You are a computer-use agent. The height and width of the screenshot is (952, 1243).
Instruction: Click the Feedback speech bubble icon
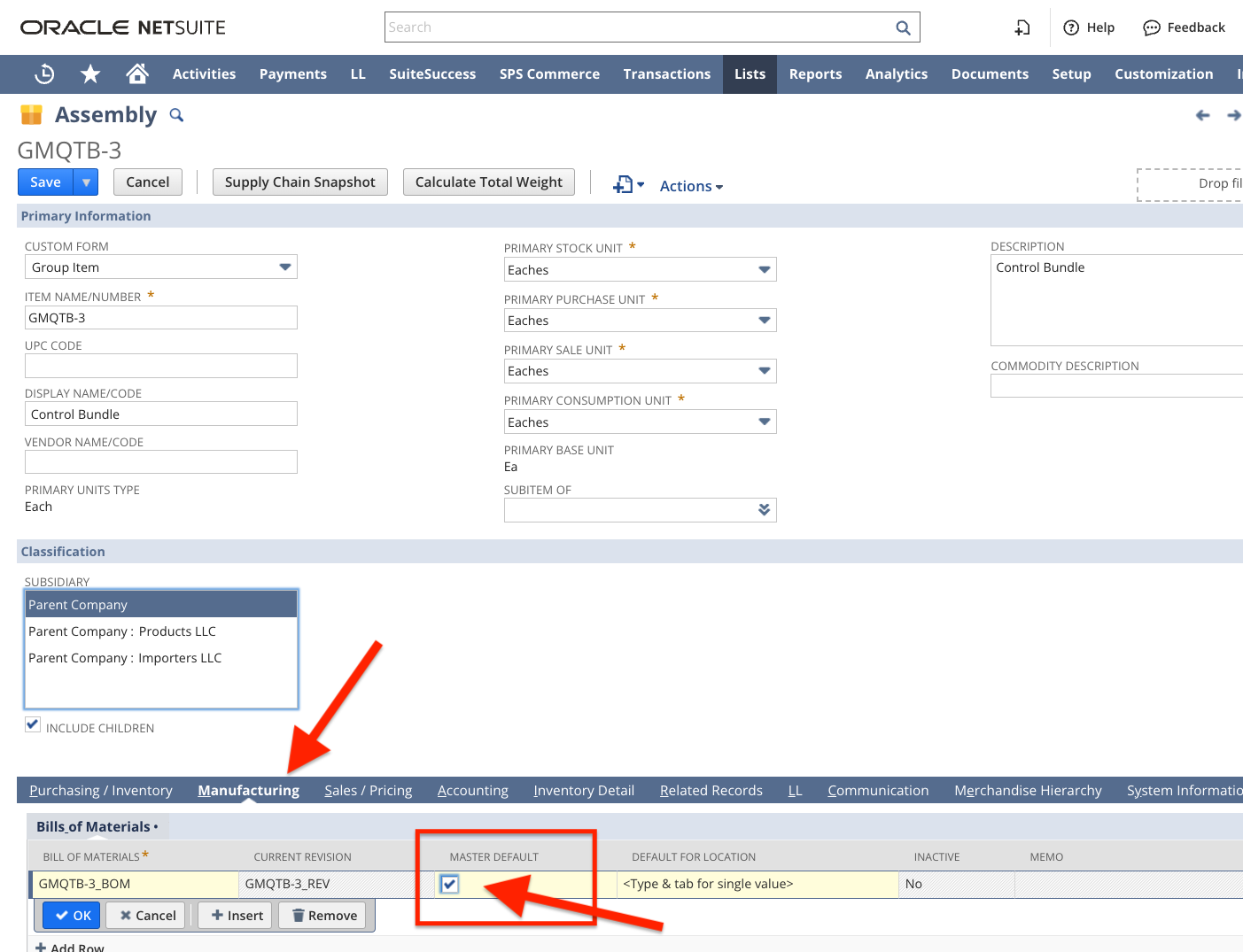[x=1151, y=27]
